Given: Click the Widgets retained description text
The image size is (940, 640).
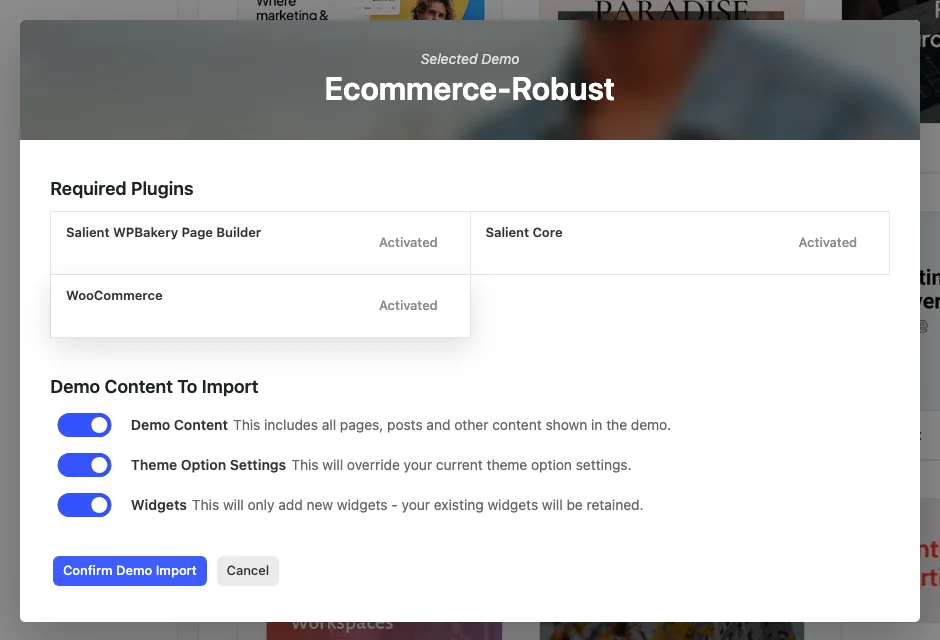Looking at the screenshot, I should click(417, 505).
